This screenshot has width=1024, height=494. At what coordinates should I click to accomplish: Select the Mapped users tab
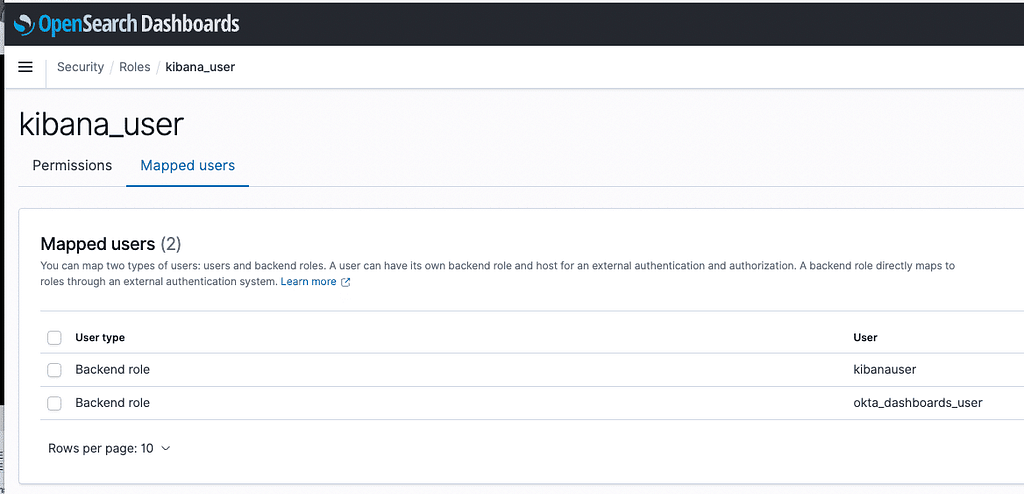[187, 165]
